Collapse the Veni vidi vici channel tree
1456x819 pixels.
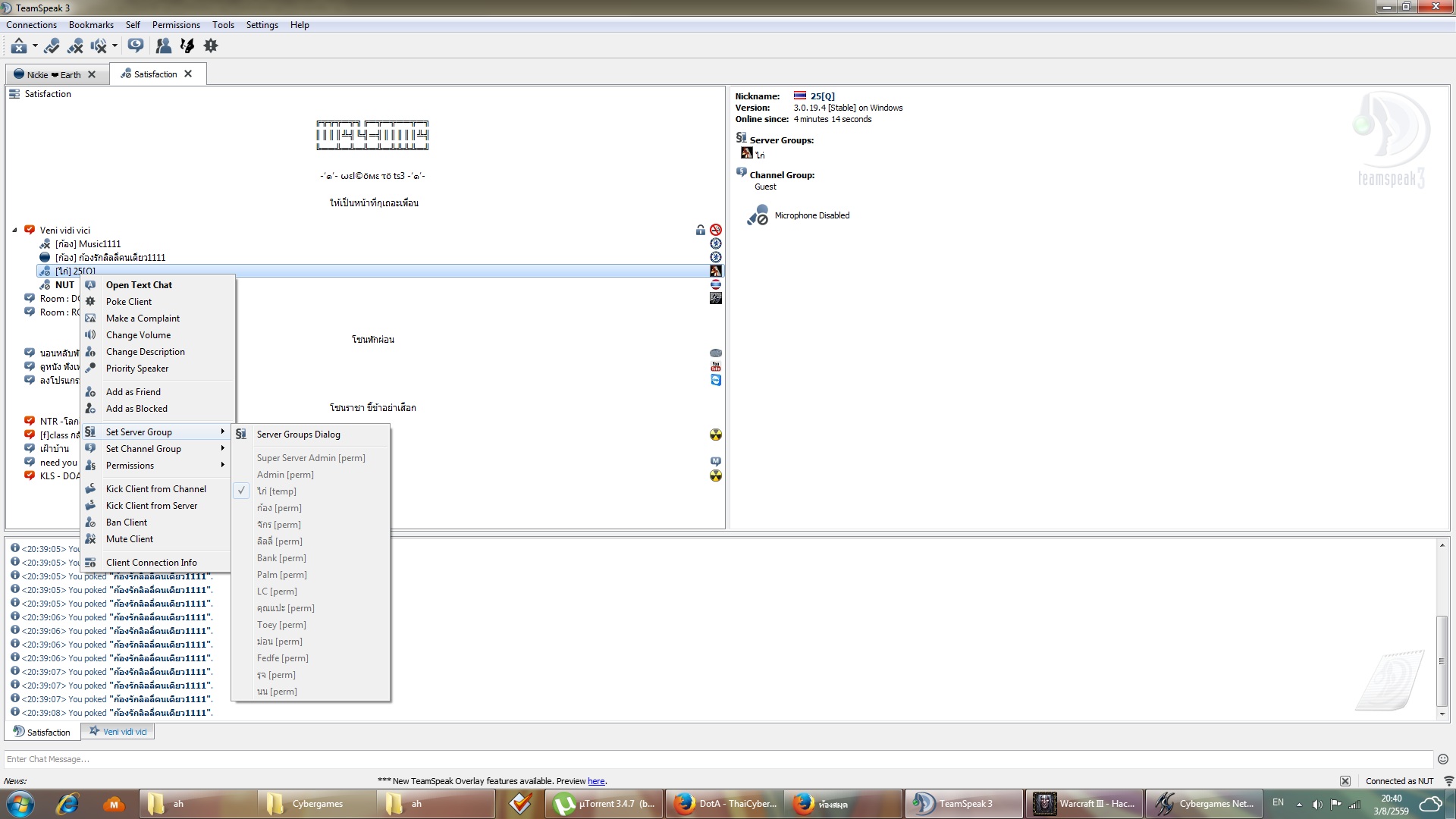[x=14, y=231]
